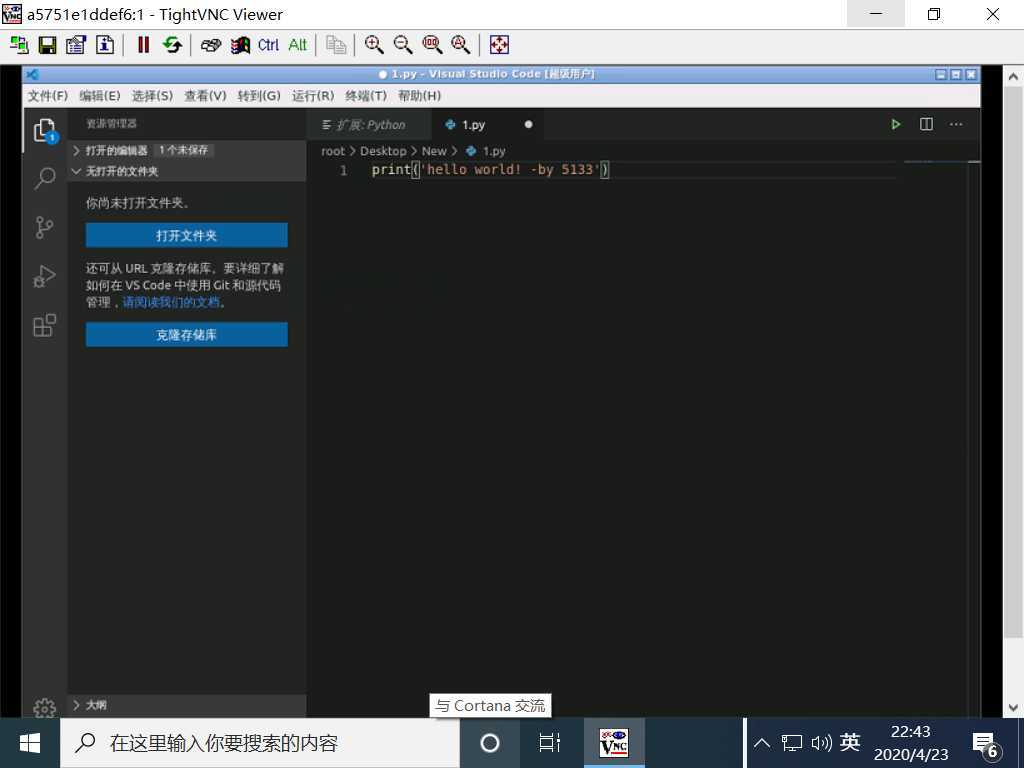Click the 克隆存储库 button

187,334
